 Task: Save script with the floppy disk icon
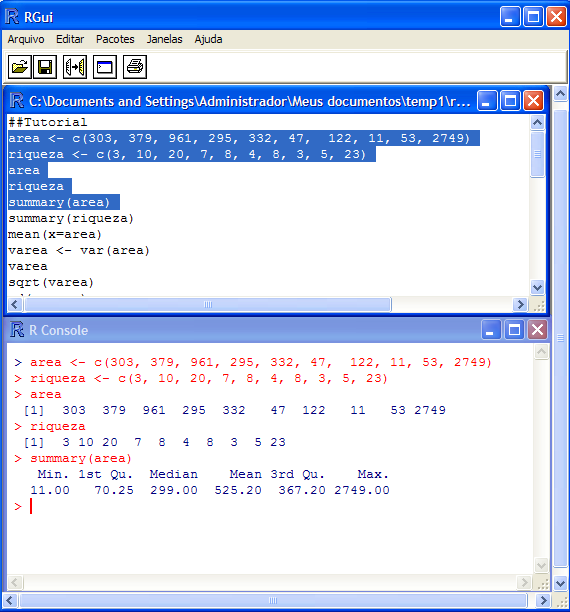[x=45, y=67]
